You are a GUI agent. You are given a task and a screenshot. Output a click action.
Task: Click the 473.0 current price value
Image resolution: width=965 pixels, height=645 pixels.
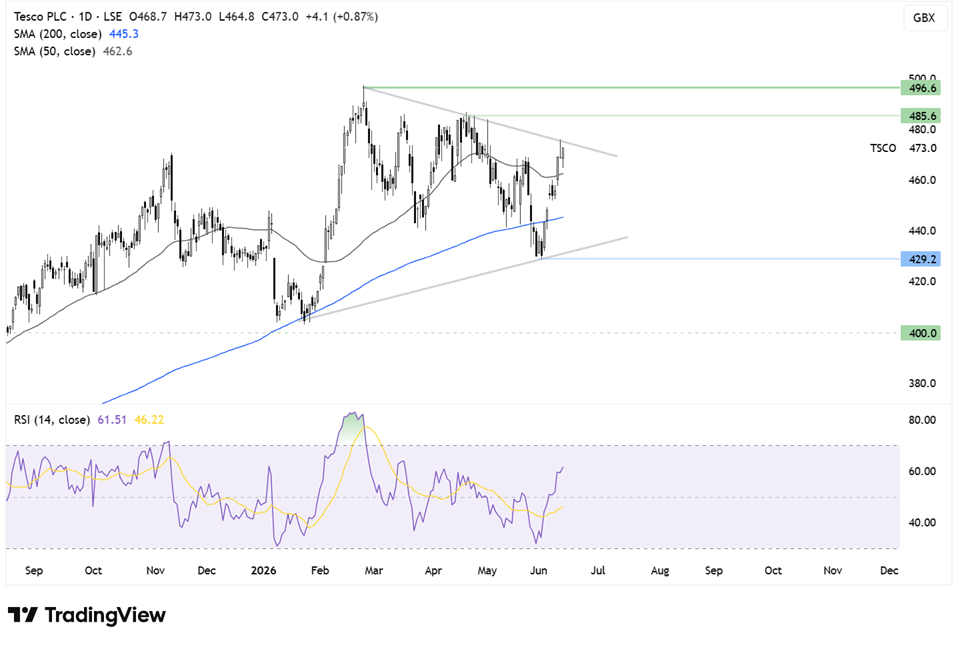(923, 148)
